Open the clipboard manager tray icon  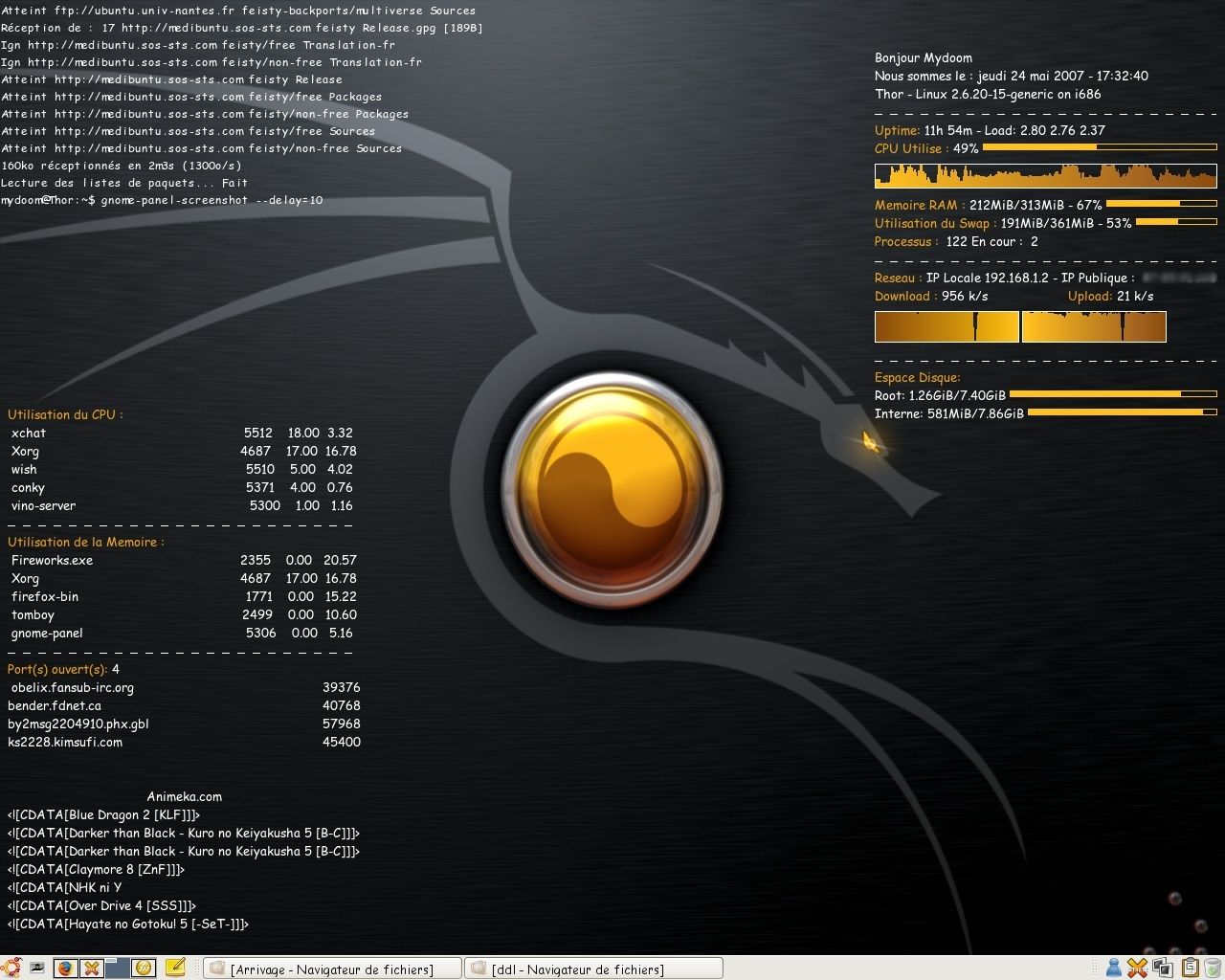coord(1191,968)
